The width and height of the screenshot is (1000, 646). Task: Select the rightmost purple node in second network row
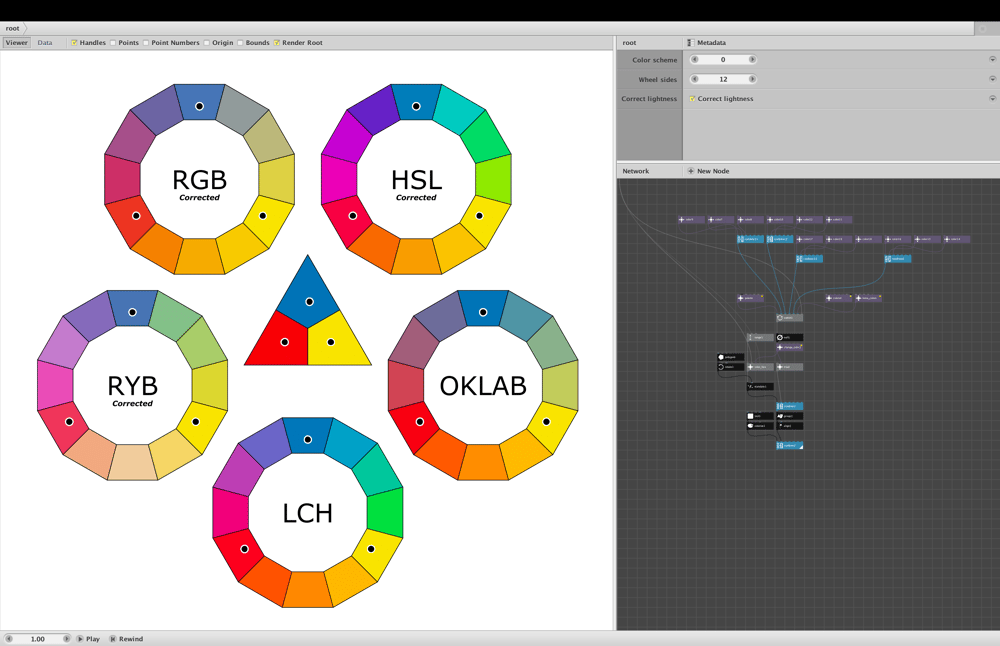957,239
